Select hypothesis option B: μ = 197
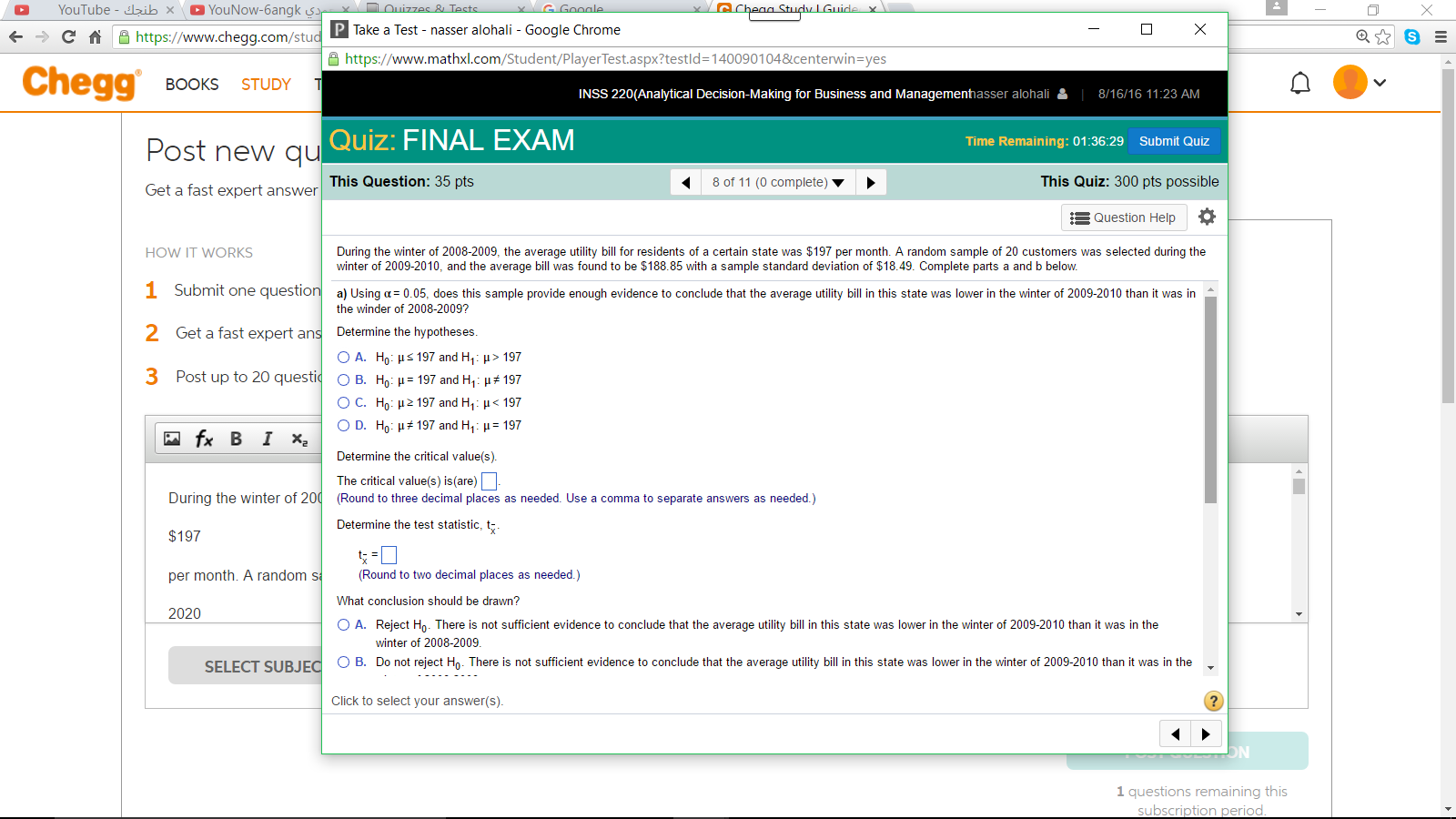This screenshot has width=1456, height=819. click(343, 379)
